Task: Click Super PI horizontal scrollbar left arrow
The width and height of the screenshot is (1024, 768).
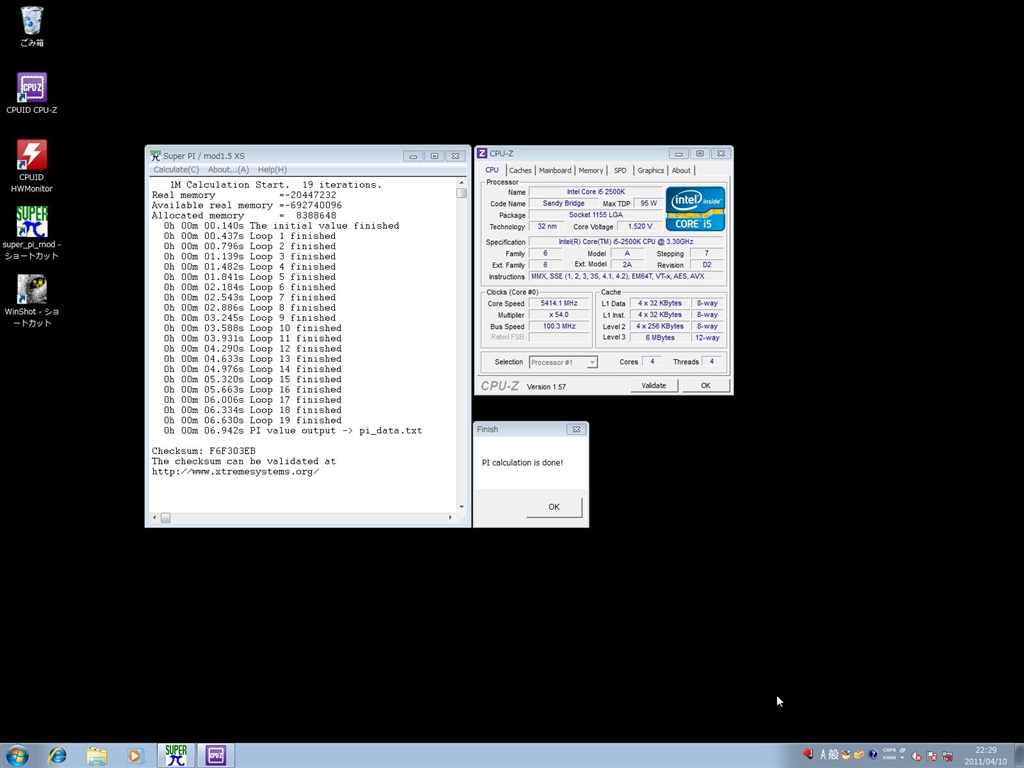Action: [x=154, y=518]
